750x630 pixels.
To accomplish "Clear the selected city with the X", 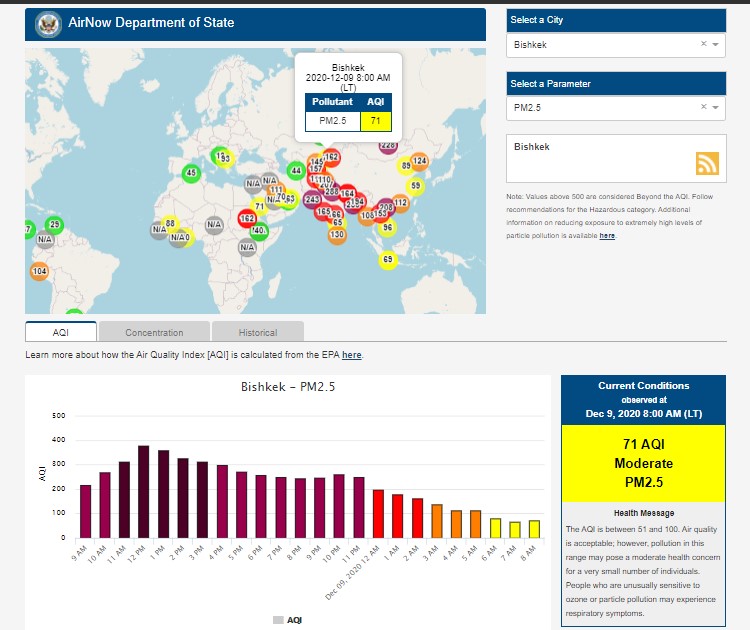I will pos(703,44).
